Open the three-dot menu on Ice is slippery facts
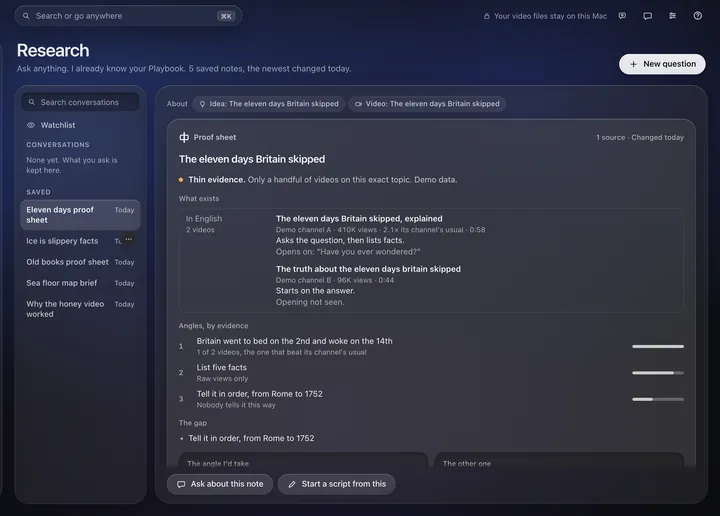 [129, 239]
